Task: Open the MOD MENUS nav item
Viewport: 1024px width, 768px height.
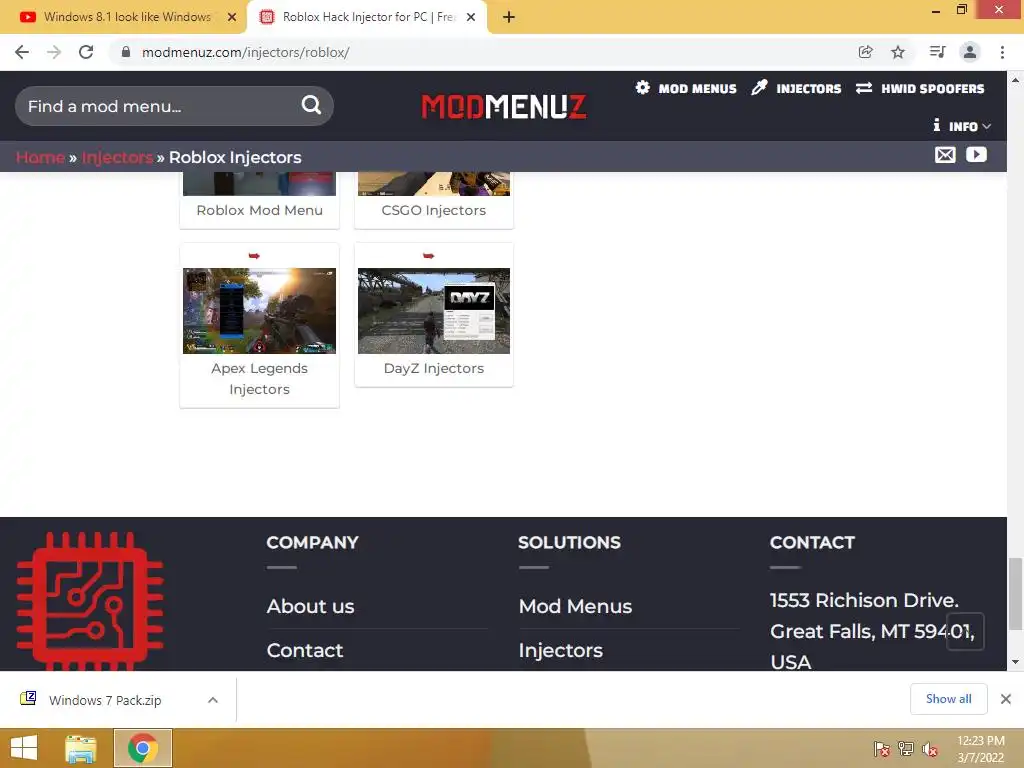Action: 686,88
